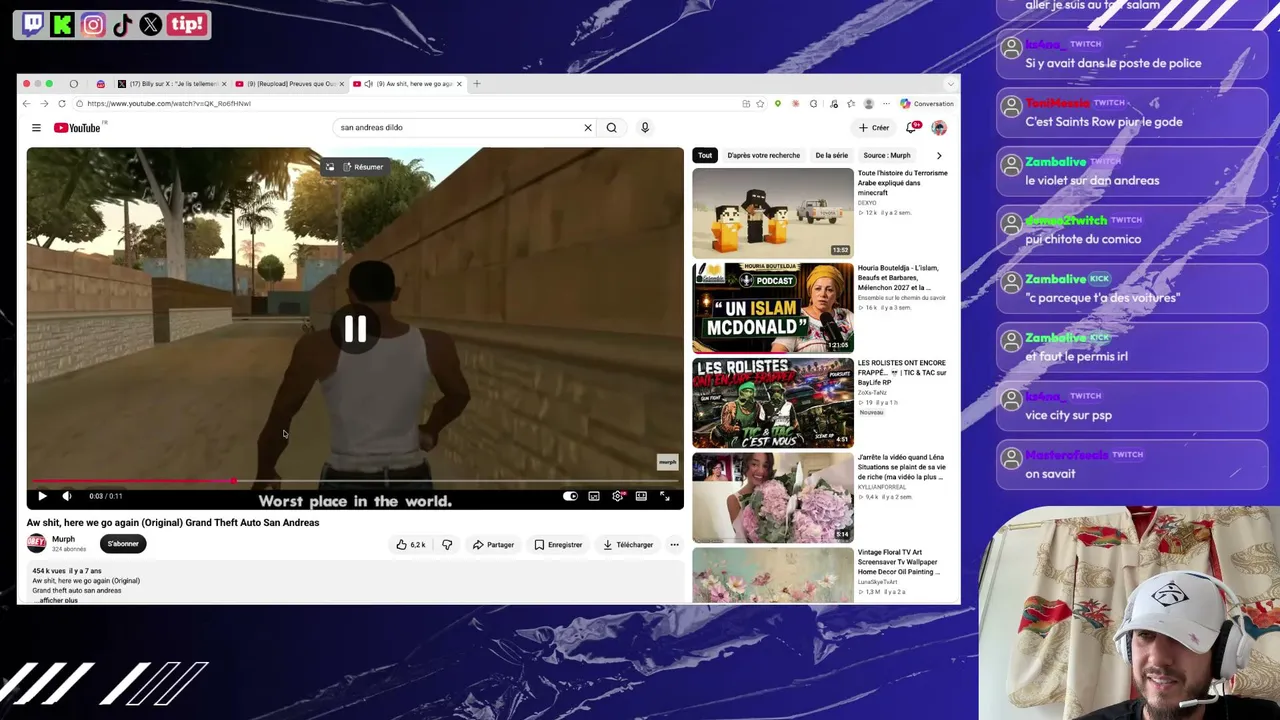Submit search with magnifier button
The image size is (1280, 720).
612,128
